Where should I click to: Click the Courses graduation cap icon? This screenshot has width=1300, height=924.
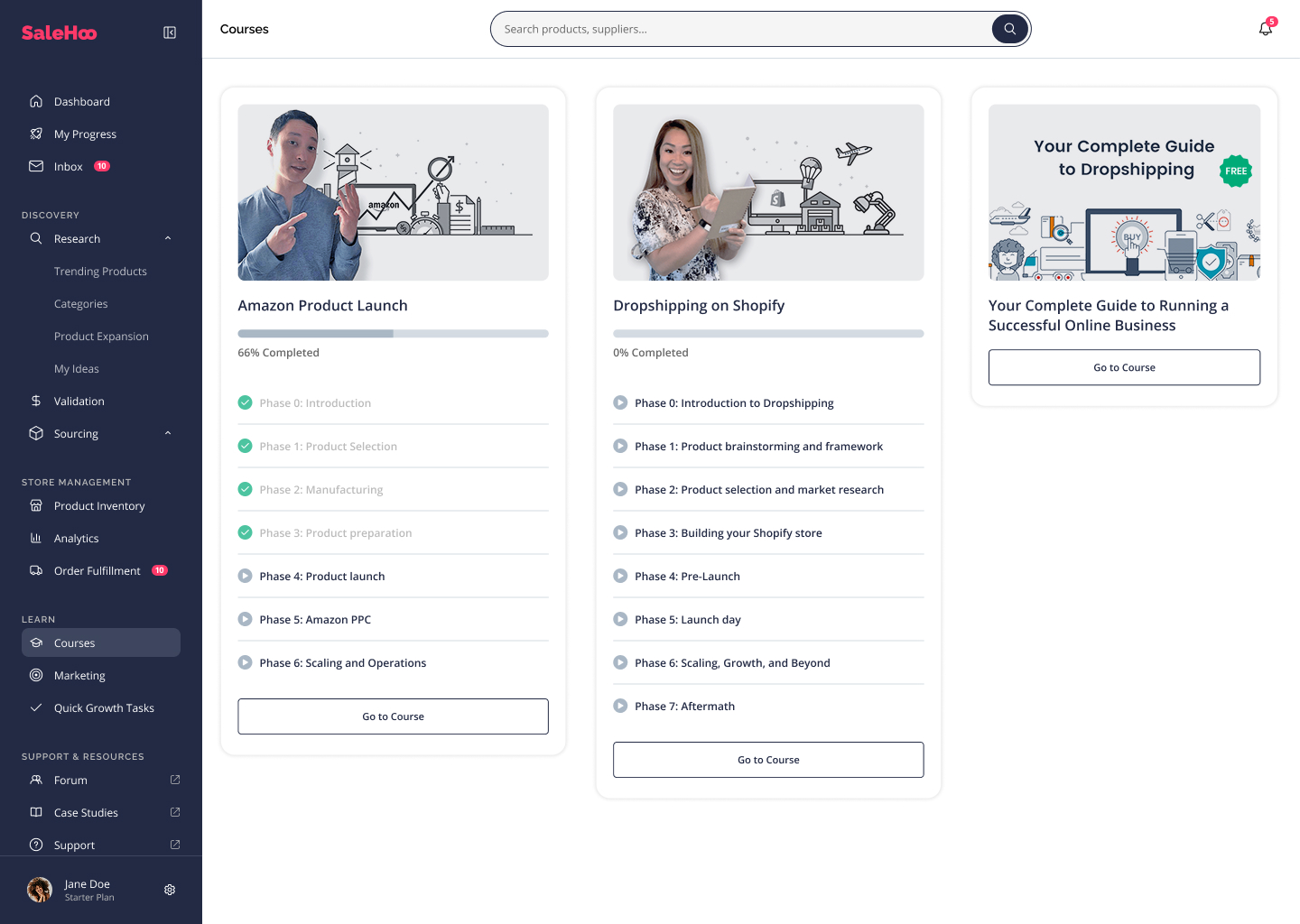36,642
